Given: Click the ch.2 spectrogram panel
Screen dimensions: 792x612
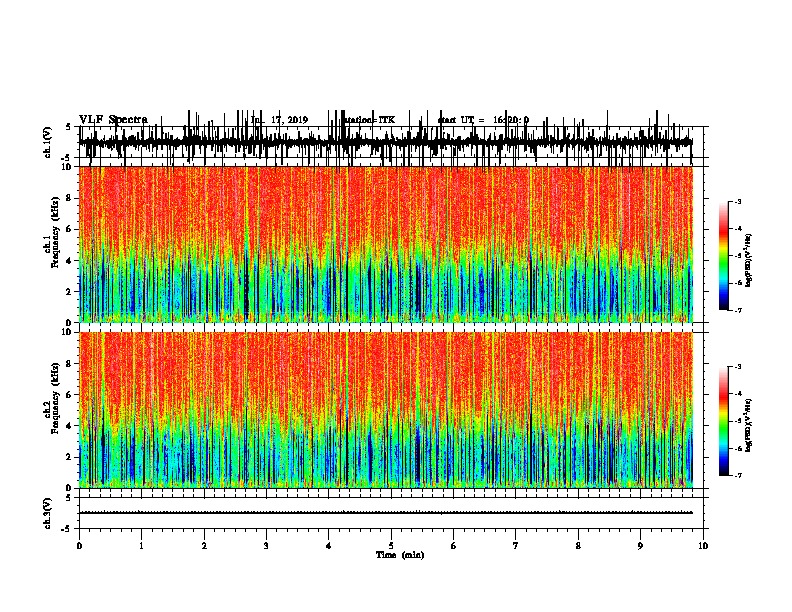Looking at the screenshot, I should coord(386,410).
